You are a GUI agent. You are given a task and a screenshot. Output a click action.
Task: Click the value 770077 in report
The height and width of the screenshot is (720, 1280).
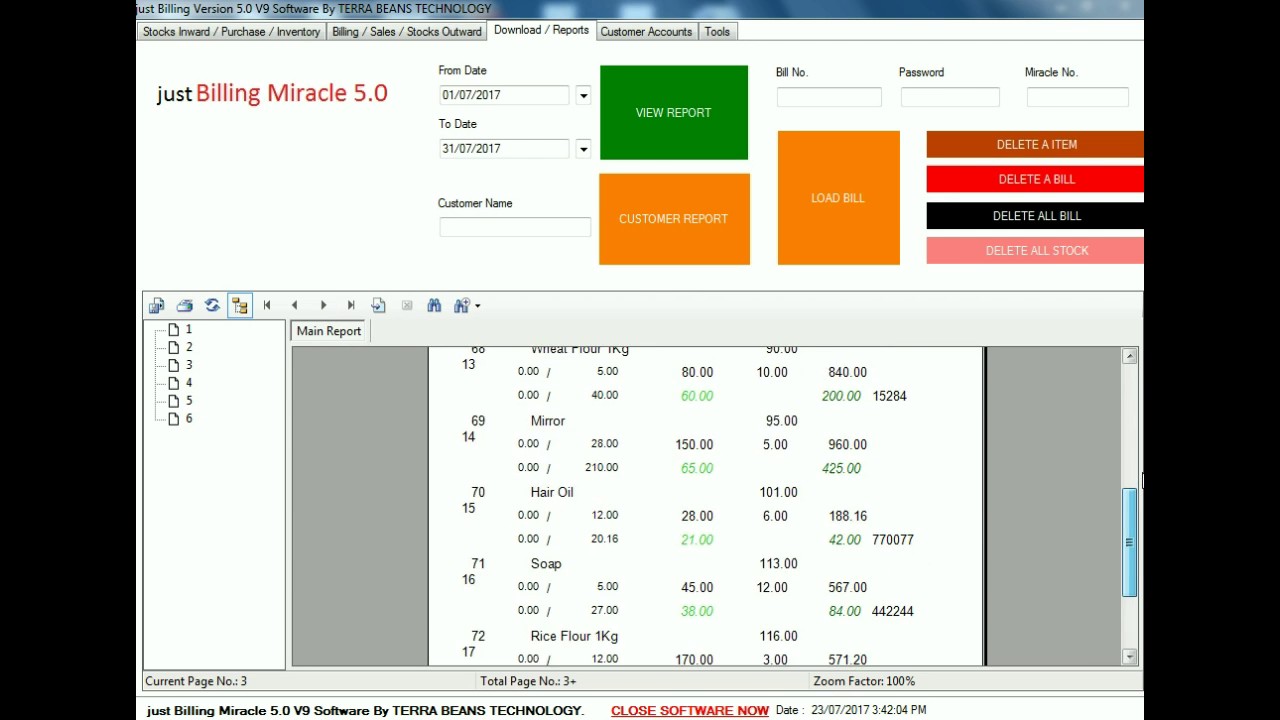coord(893,540)
